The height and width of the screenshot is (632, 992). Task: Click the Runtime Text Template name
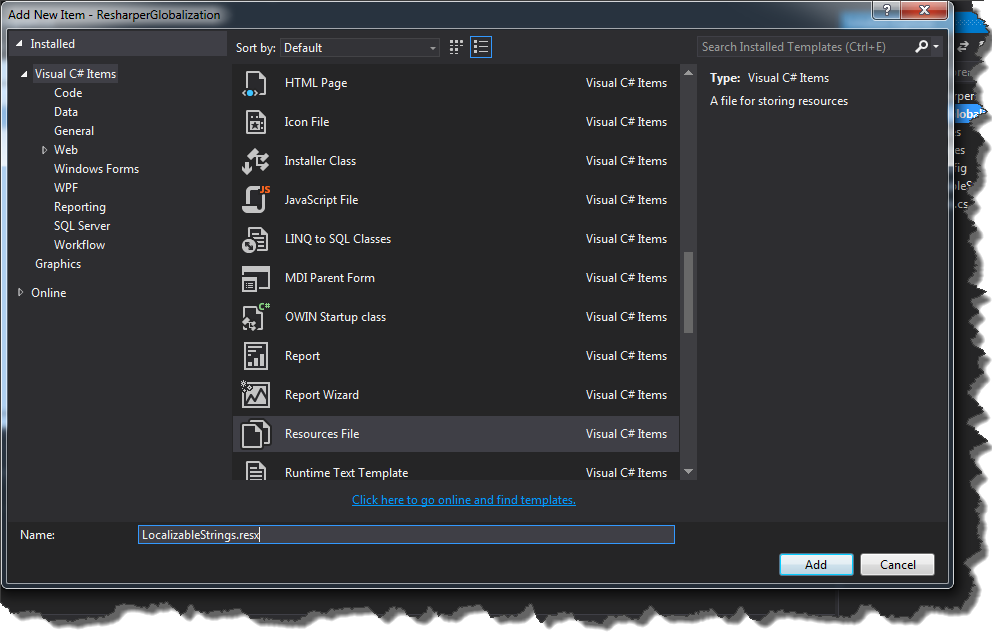[x=346, y=473]
